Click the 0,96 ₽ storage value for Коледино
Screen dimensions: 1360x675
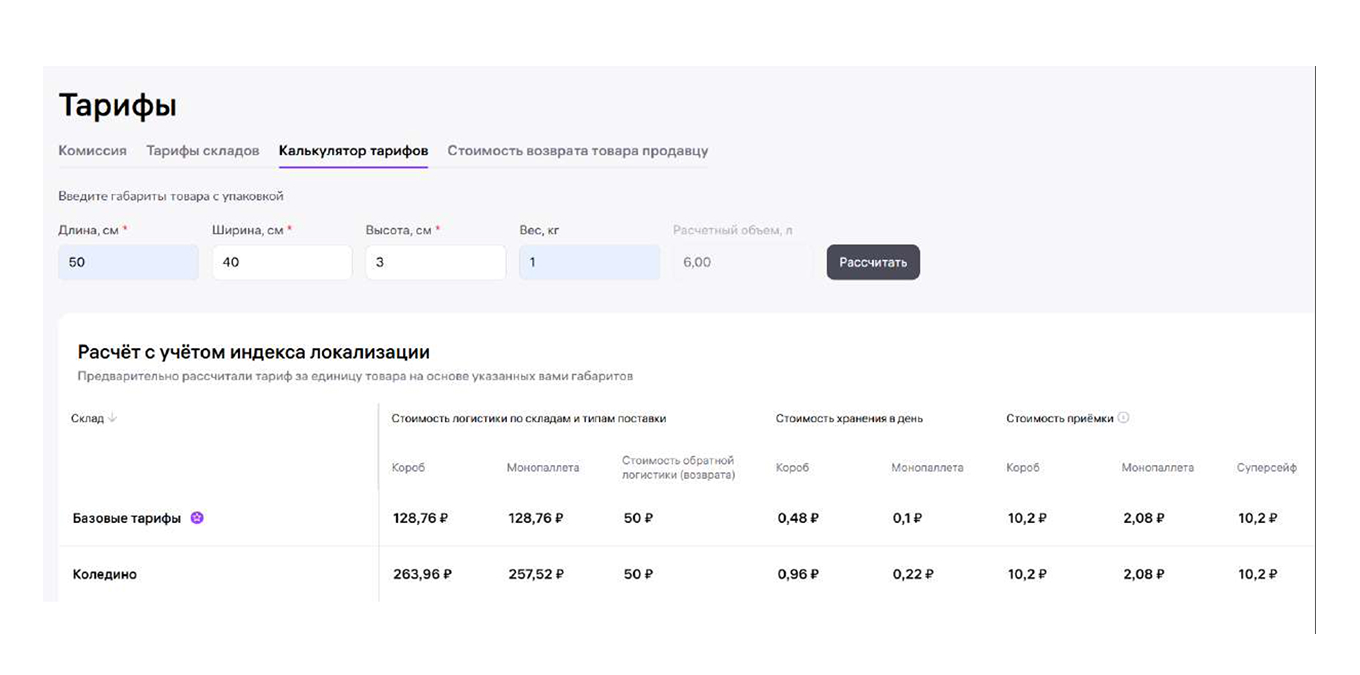point(798,574)
